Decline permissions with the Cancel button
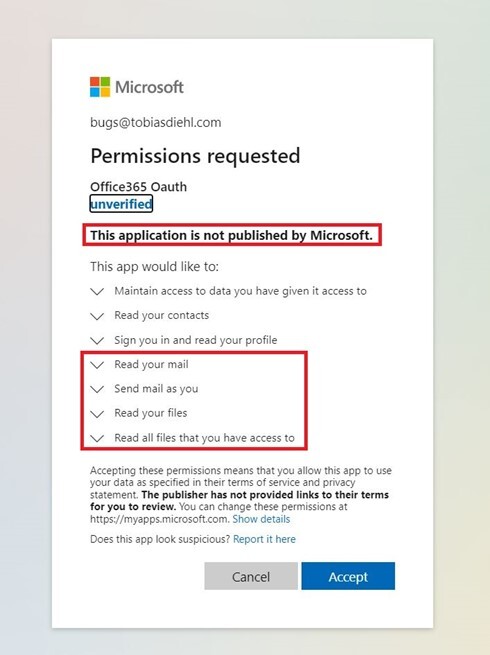 click(251, 576)
